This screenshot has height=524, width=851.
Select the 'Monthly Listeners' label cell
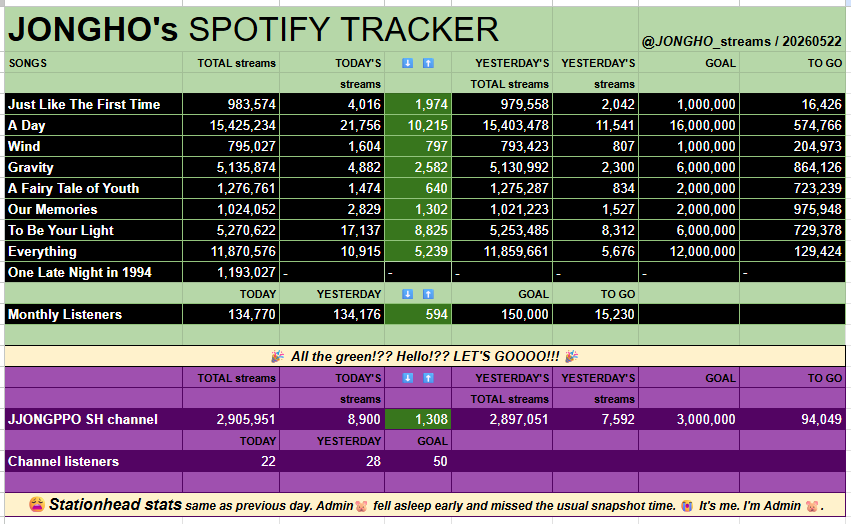[93, 314]
